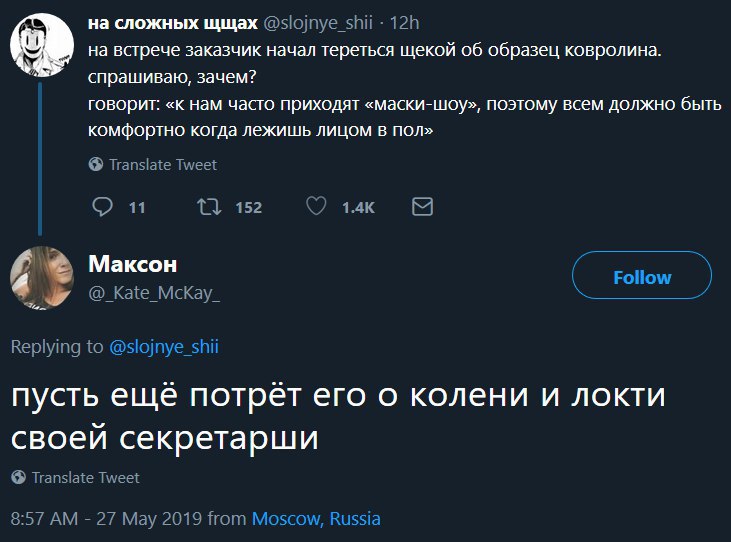731x542 pixels.
Task: Click the envelope direct message icon
Action: coord(422,207)
